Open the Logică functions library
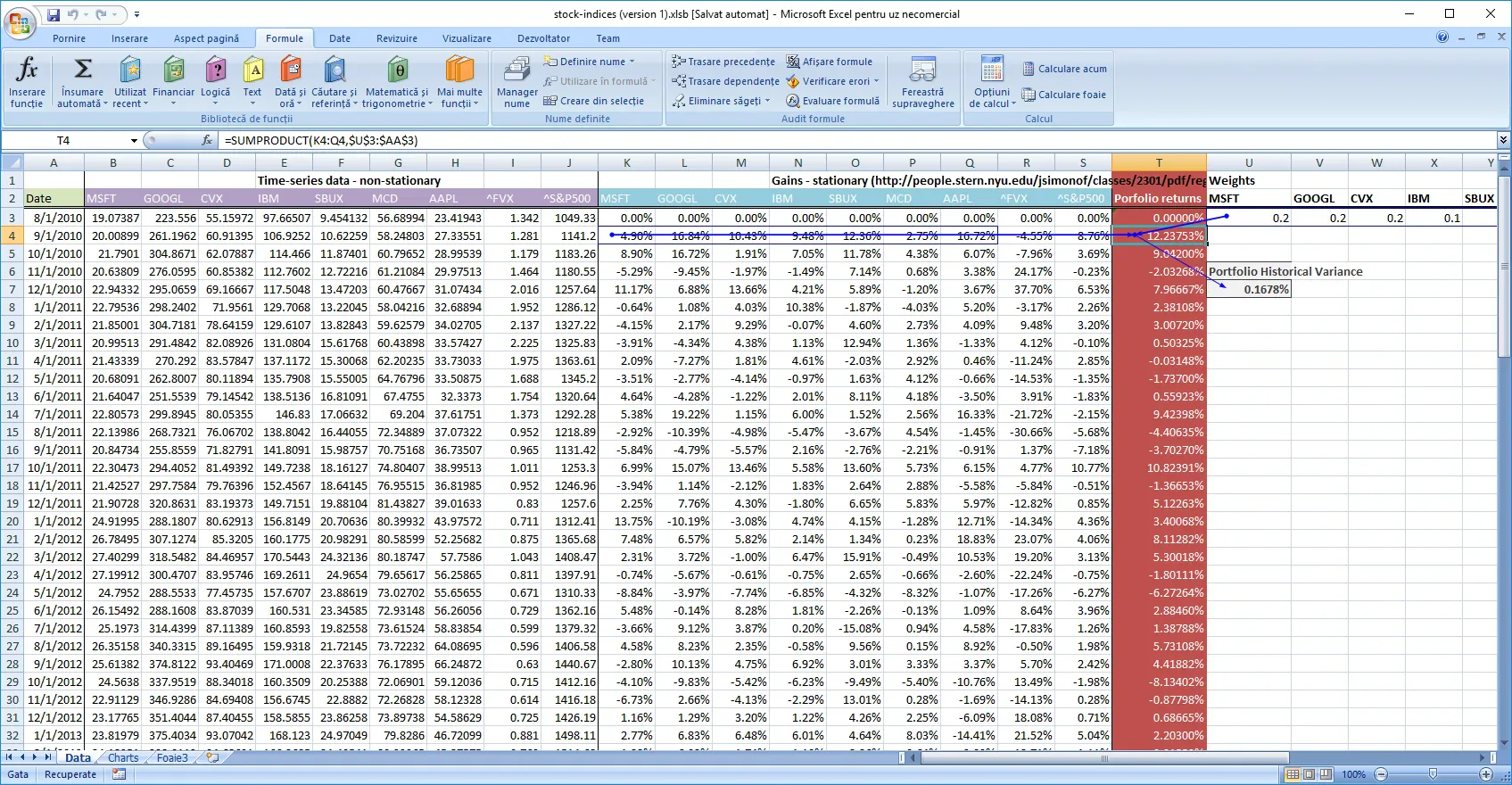This screenshot has width=1512, height=785. coord(215,82)
